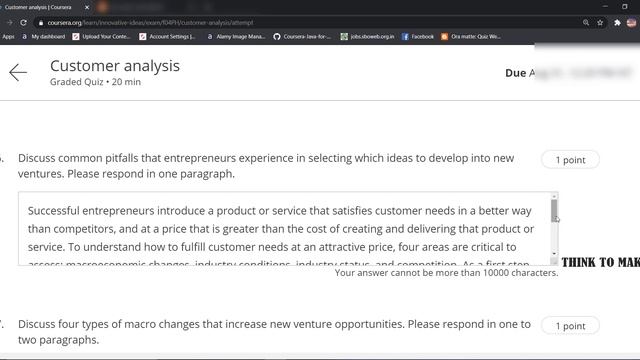The height and width of the screenshot is (360, 640).
Task: Open the zoom magnifier icon in address bar
Action: pyautogui.click(x=586, y=23)
